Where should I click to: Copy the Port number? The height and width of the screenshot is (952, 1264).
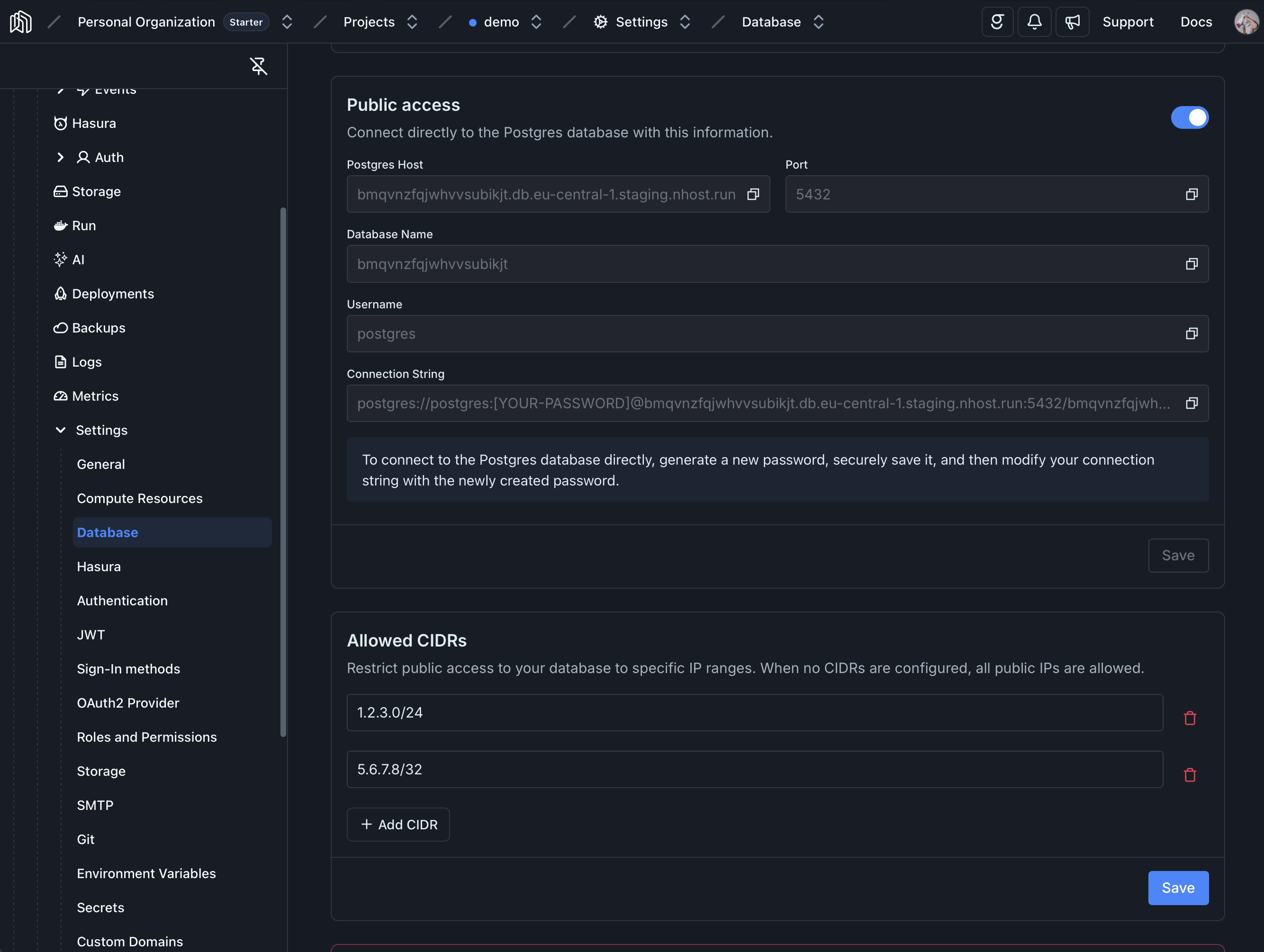coord(1192,194)
